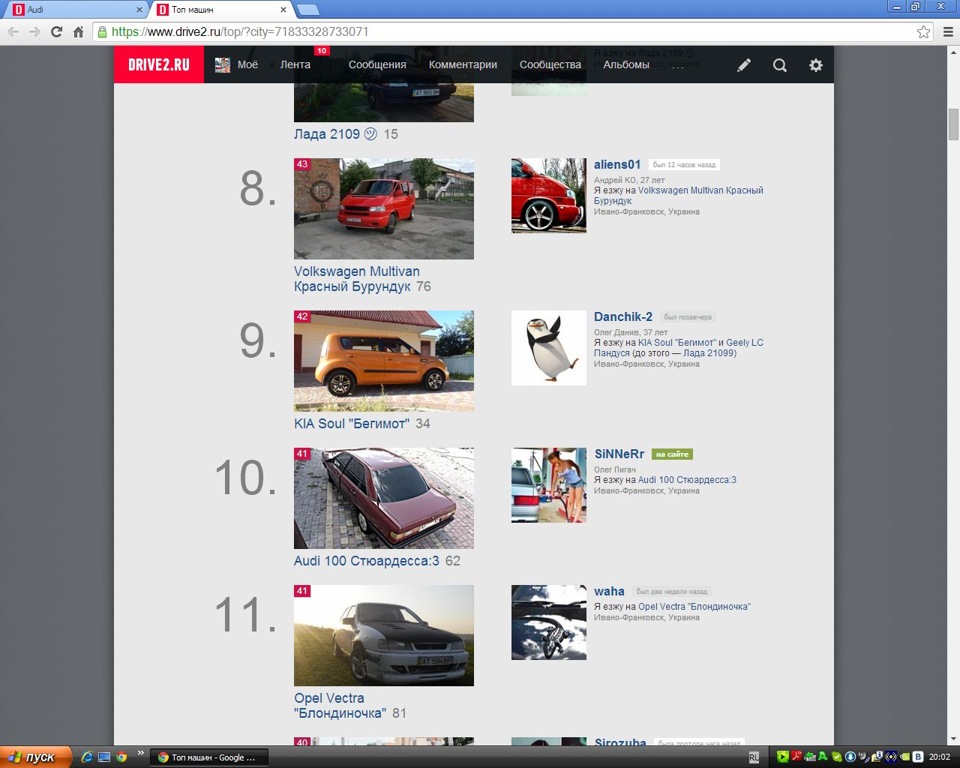This screenshot has height=768, width=960.
Task: Click aliens01 red van avatar
Action: tap(549, 196)
